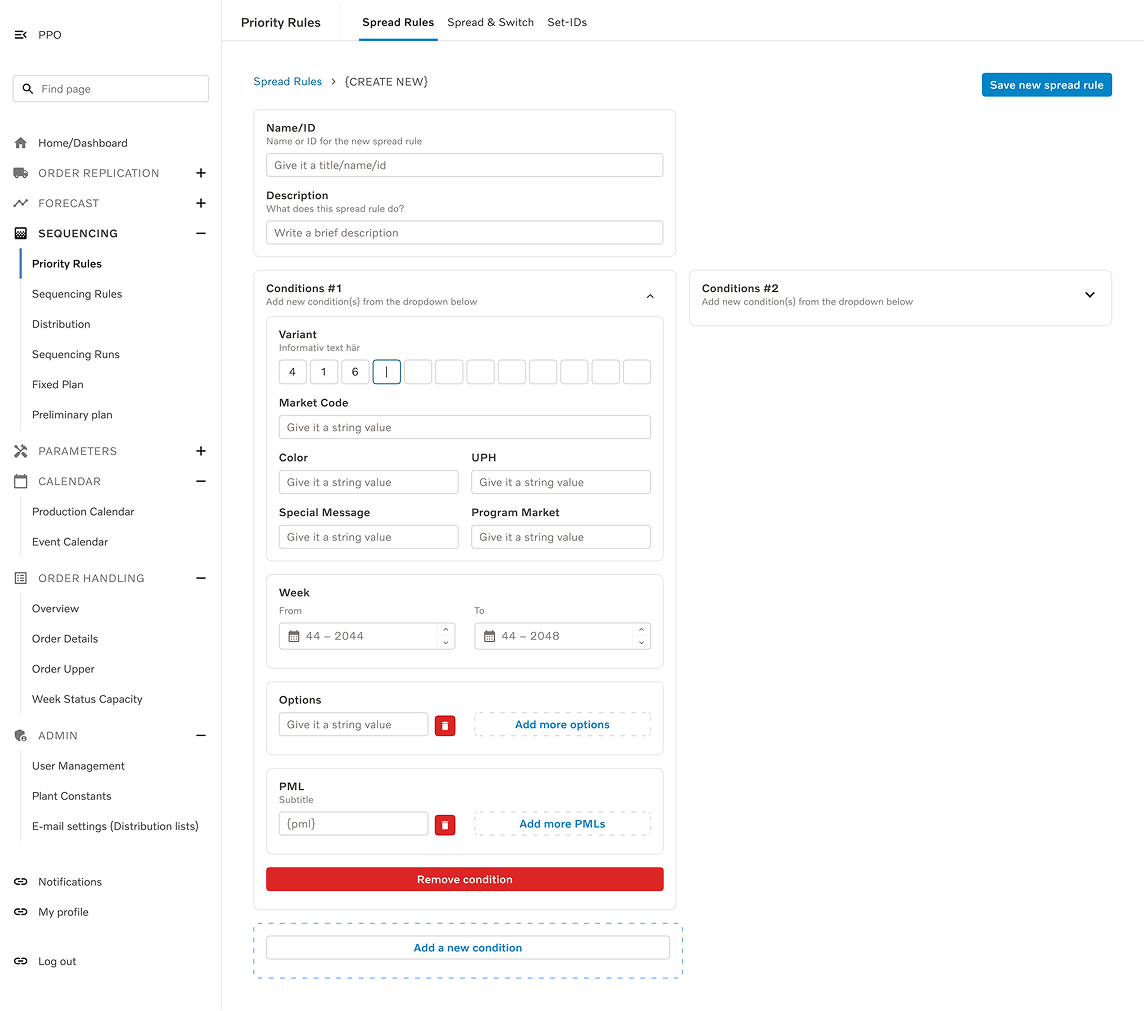1144x1011 pixels.
Task: Open Order Details in the sidebar
Action: click(65, 639)
